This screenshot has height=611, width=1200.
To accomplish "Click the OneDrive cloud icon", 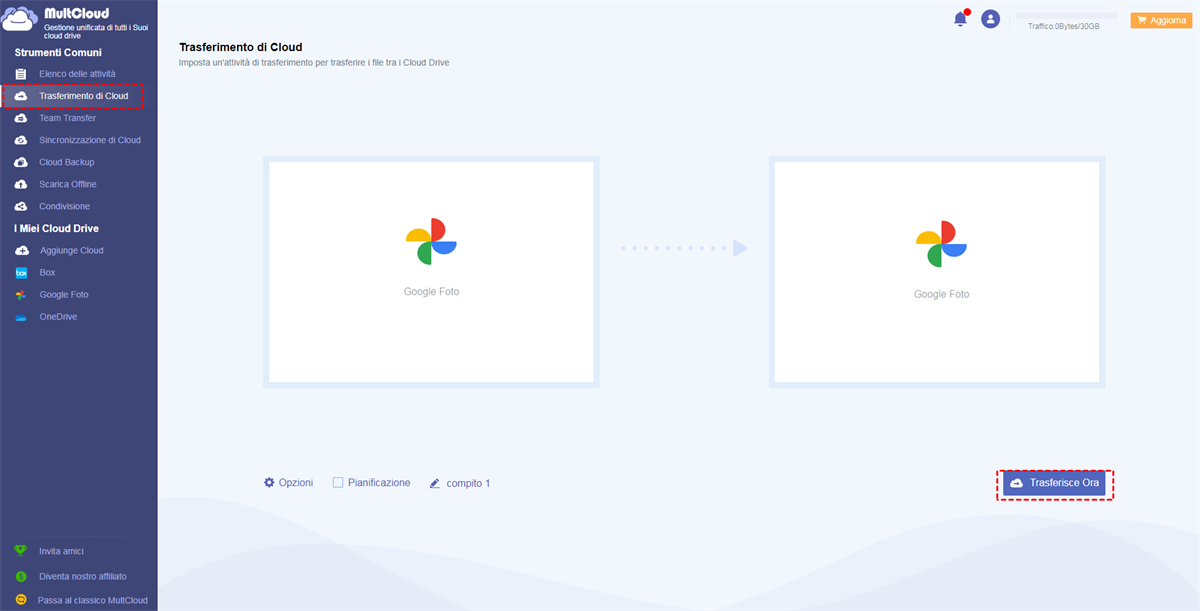I will coord(21,317).
